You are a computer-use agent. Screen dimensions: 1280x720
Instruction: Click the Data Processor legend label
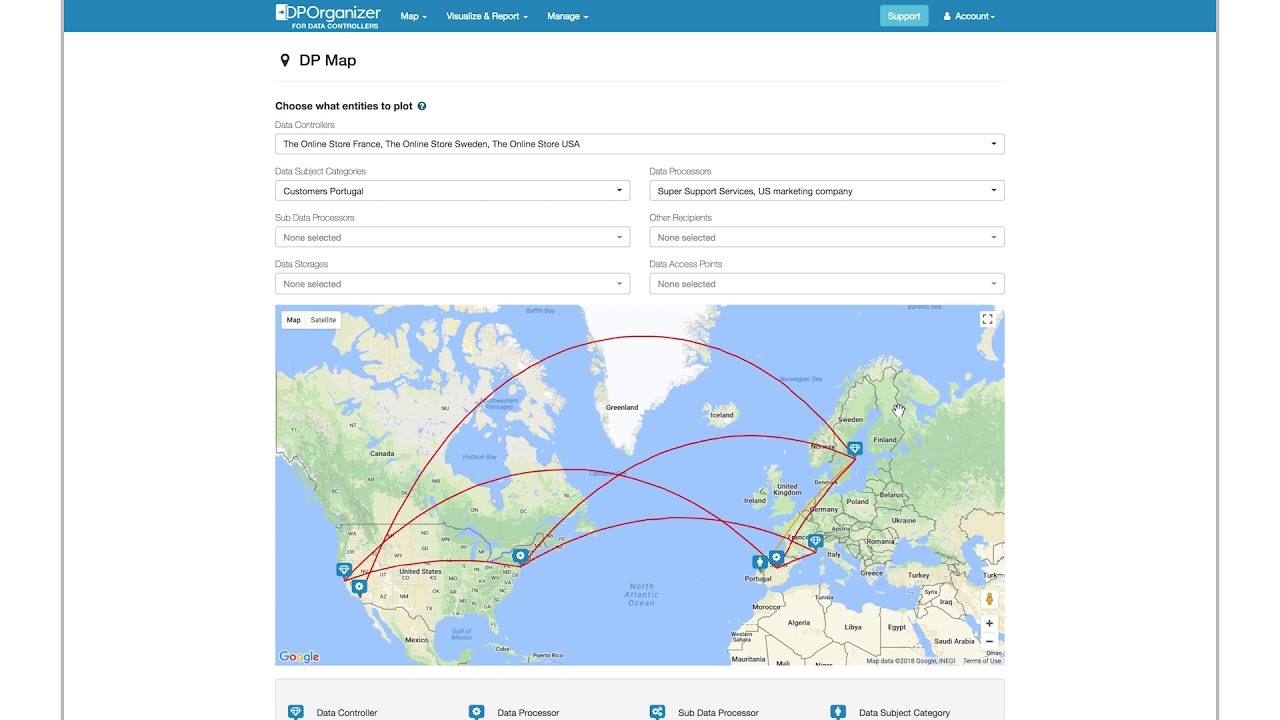click(x=528, y=713)
